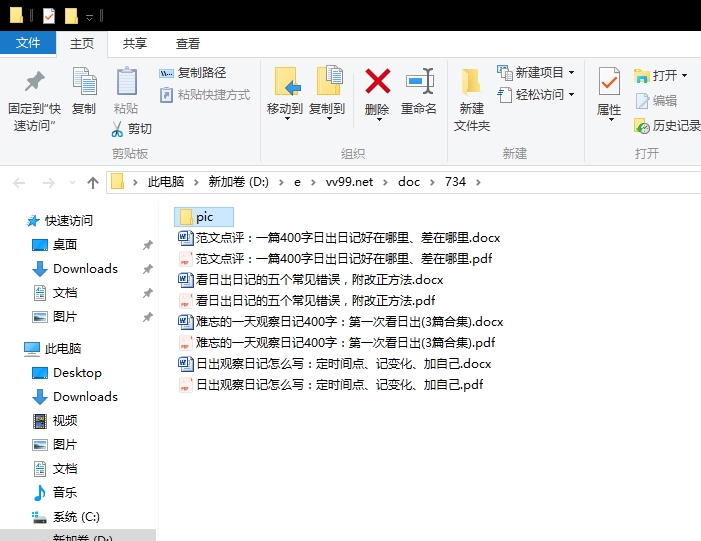Click the Back navigation arrow

click(x=19, y=182)
